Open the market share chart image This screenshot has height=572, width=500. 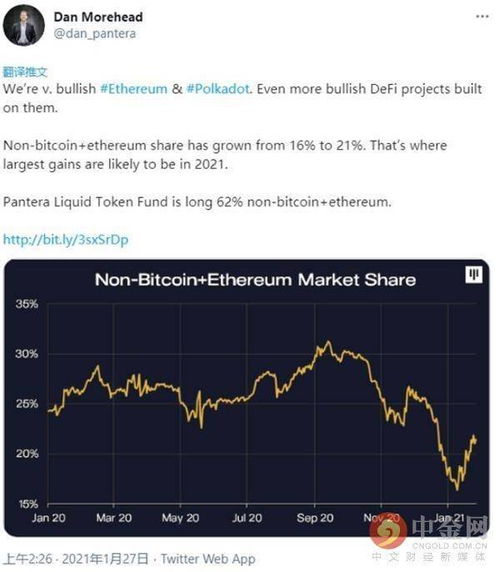(247, 398)
